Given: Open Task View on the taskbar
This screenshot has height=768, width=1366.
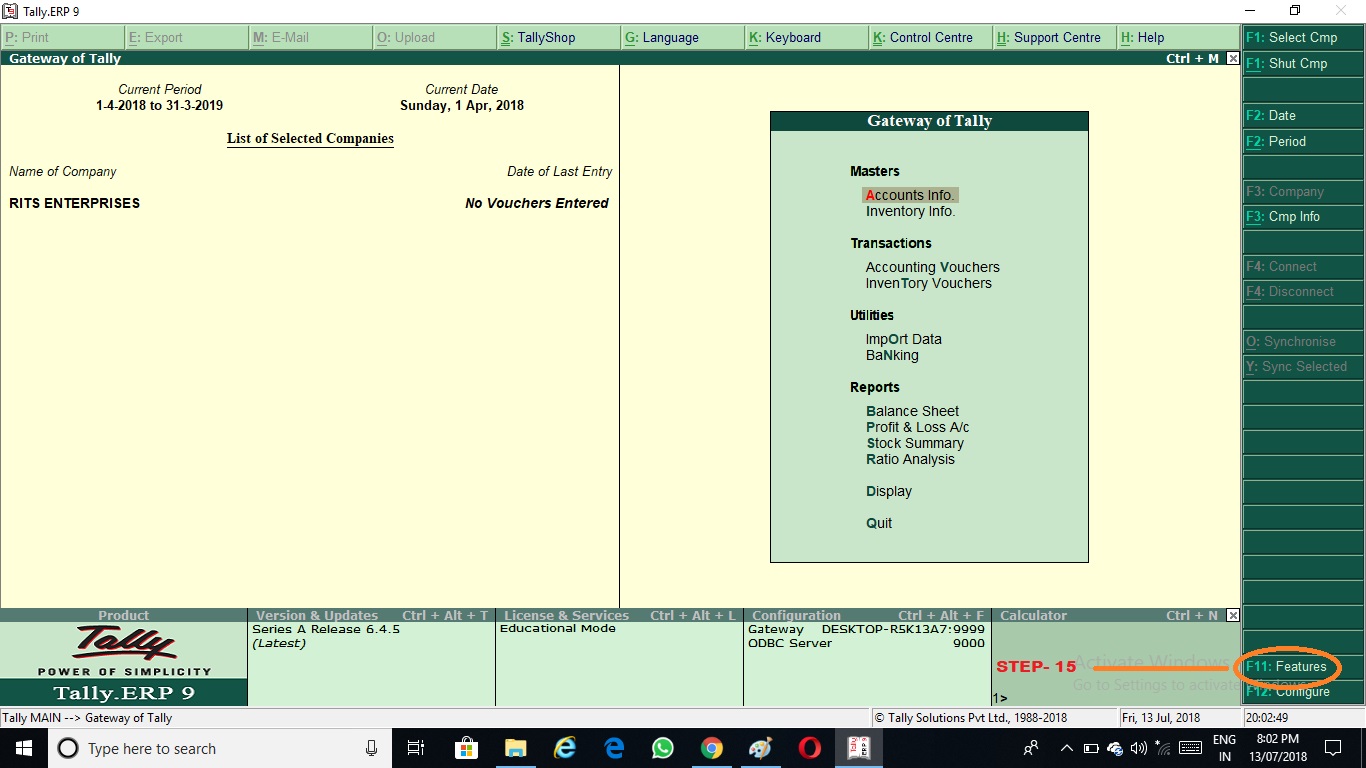Looking at the screenshot, I should click(x=417, y=748).
